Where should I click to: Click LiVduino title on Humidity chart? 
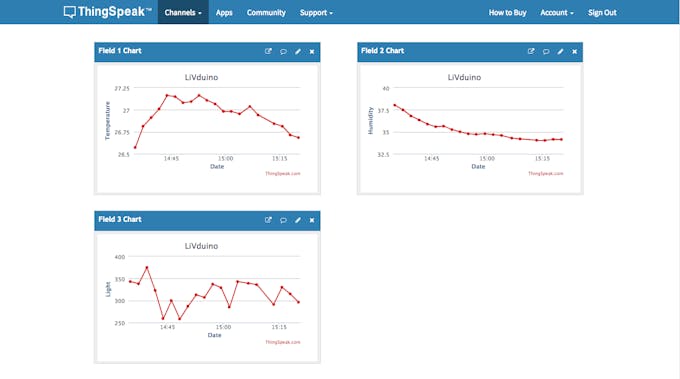(464, 77)
